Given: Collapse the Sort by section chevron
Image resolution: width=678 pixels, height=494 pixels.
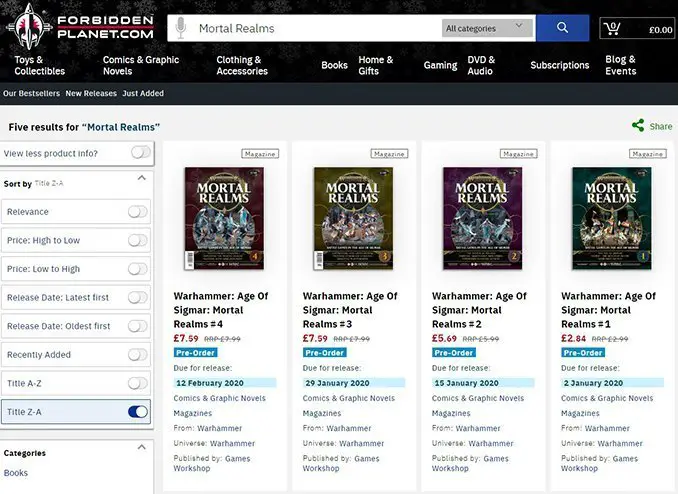Looking at the screenshot, I should [141, 178].
